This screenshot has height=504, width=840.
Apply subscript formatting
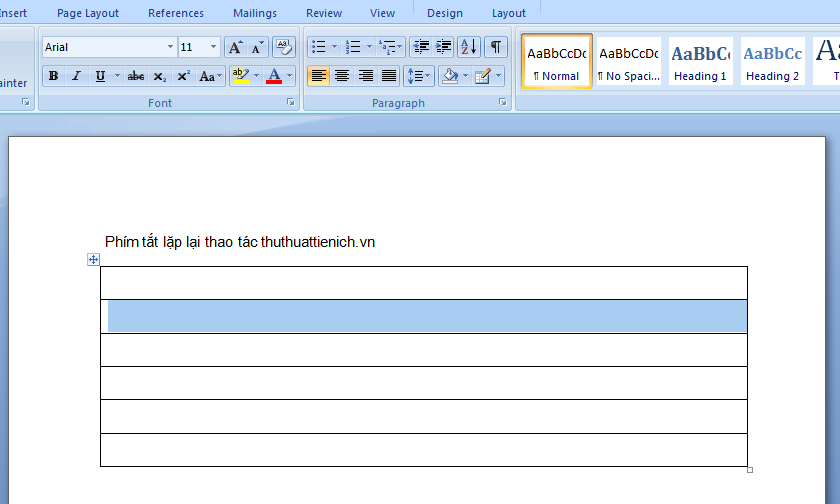[160, 76]
